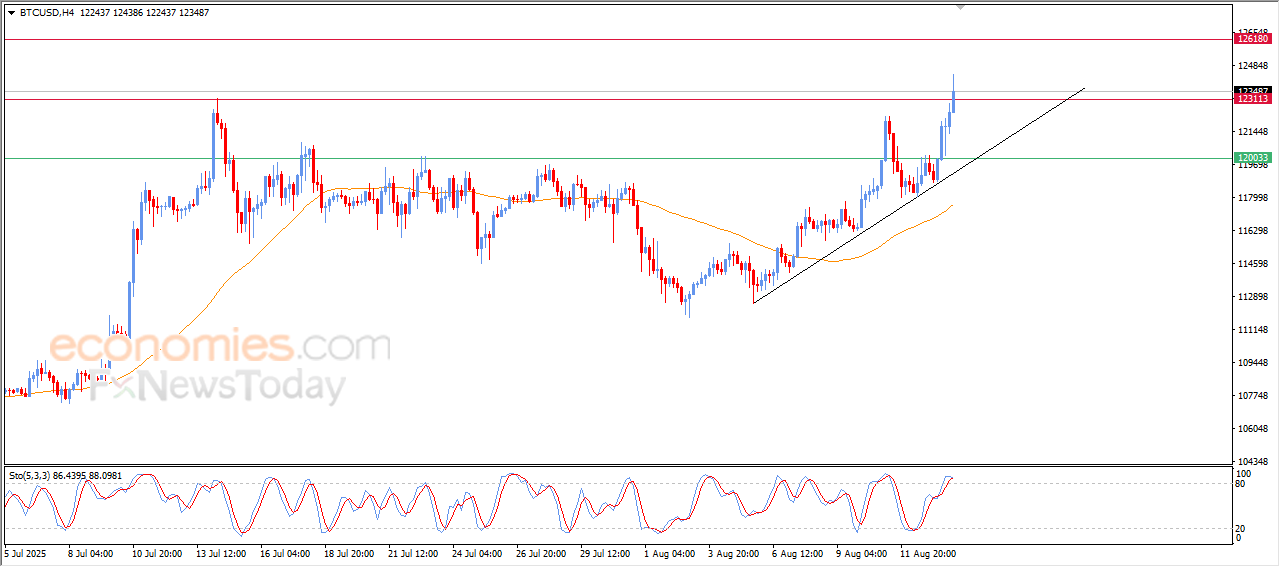Select the green 120033 price label

pos(1253,158)
